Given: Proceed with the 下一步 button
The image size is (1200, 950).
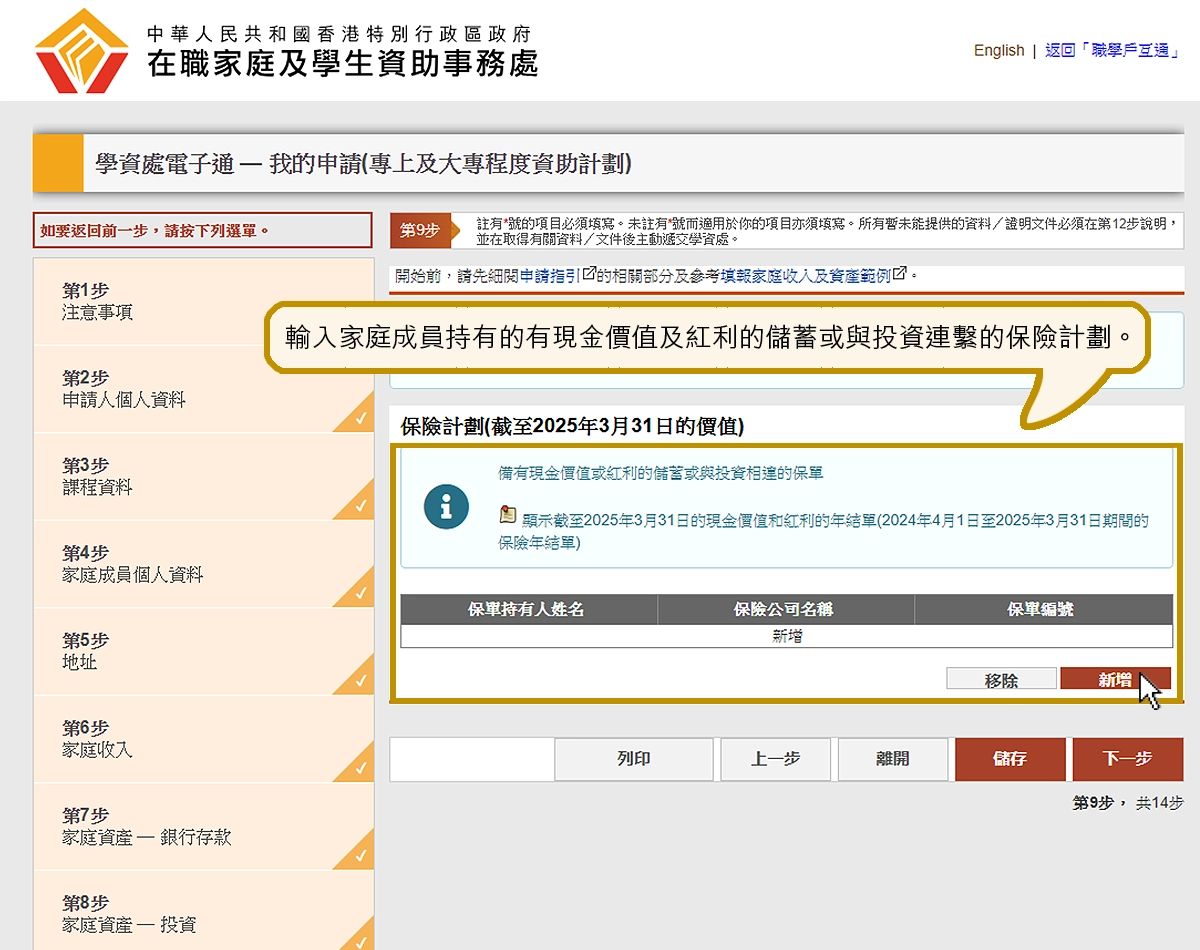Looking at the screenshot, I should pyautogui.click(x=1127, y=759).
